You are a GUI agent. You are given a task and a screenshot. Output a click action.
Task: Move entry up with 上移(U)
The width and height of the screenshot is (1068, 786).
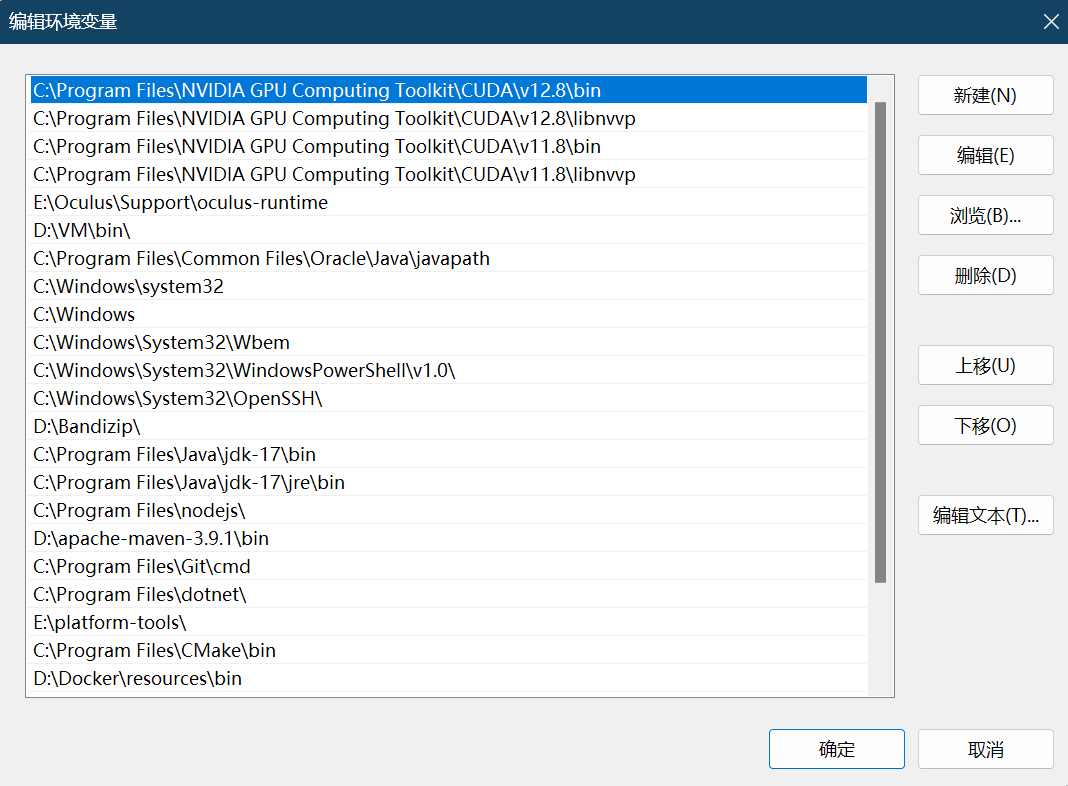(x=985, y=365)
